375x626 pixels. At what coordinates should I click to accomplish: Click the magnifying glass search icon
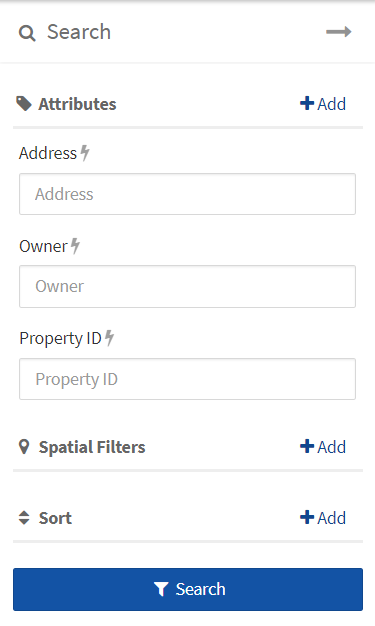click(27, 33)
